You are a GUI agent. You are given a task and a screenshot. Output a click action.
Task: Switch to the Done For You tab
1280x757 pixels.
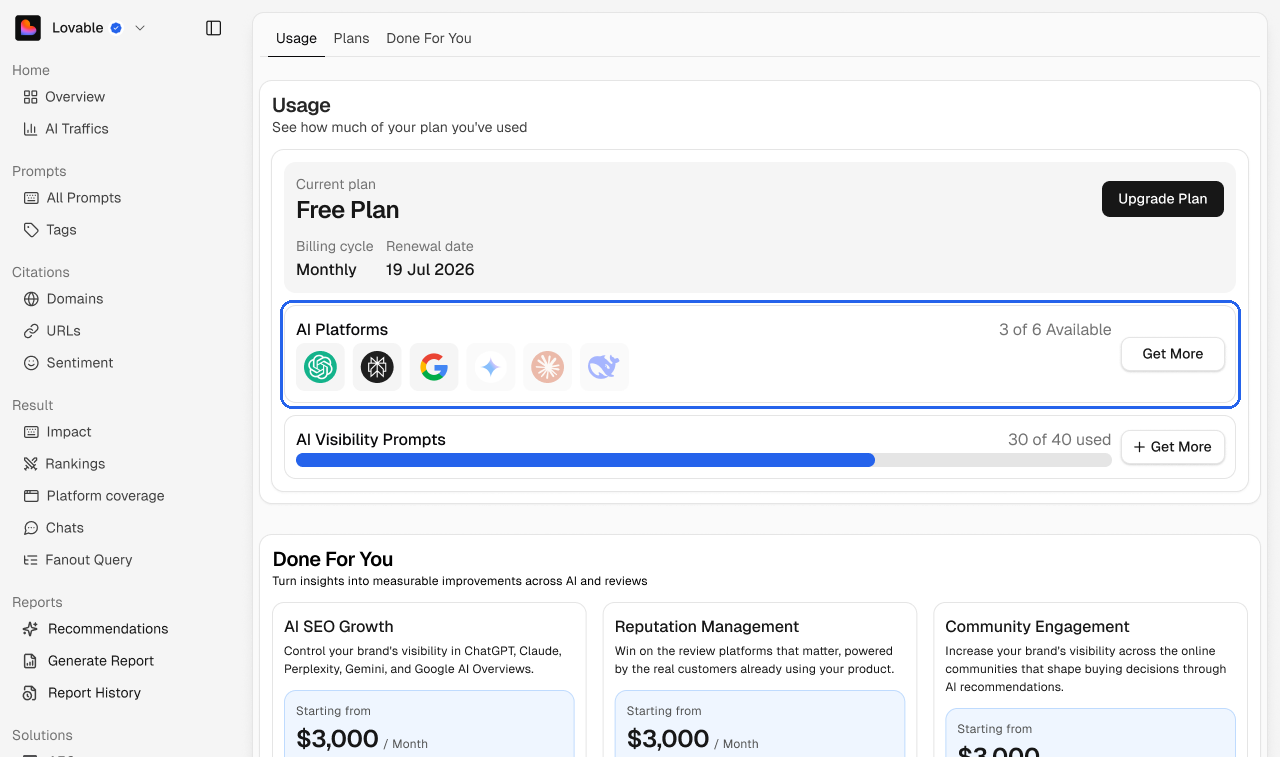(429, 38)
